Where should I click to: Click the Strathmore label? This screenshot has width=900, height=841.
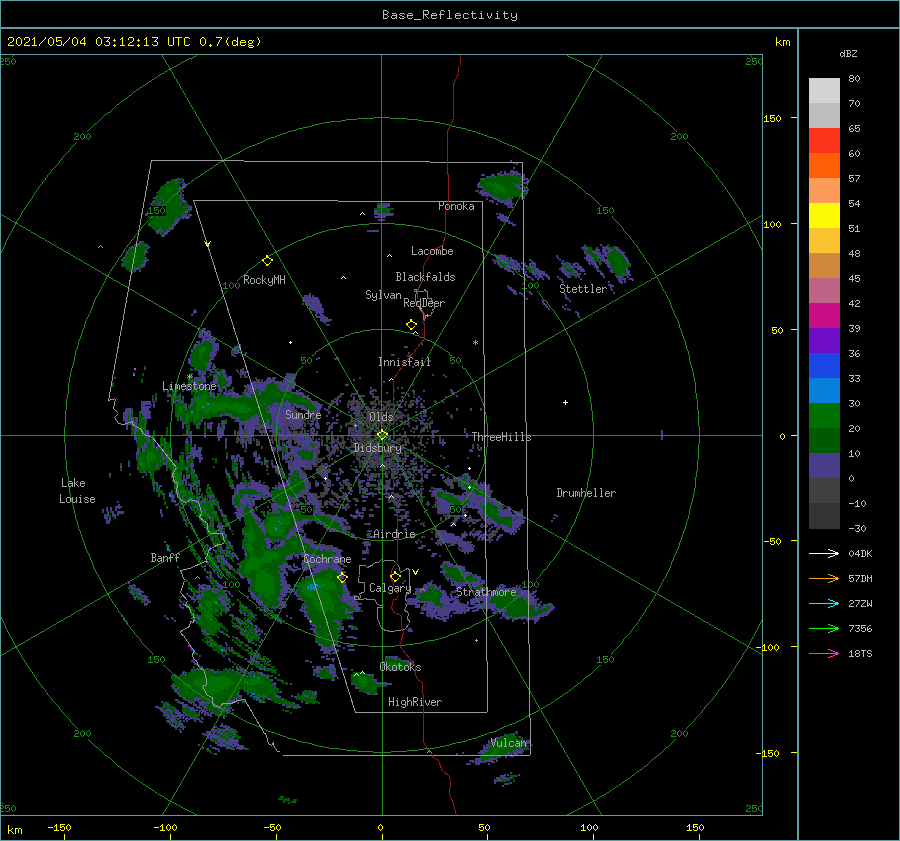486,592
